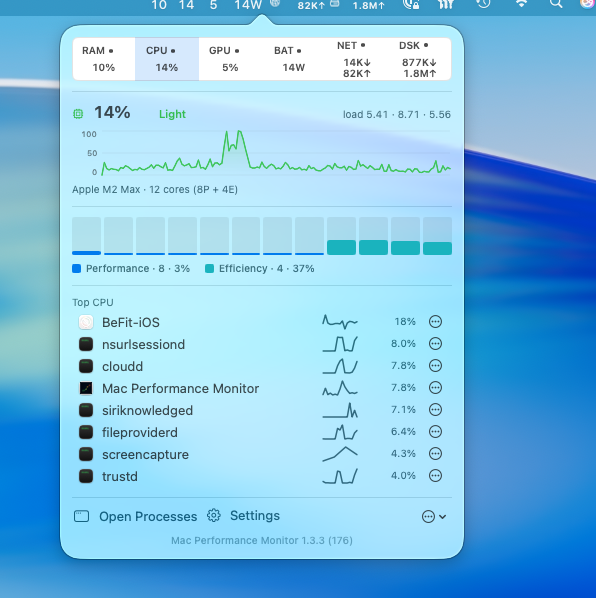Screen dimensions: 596x598
Task: Expand the bottom more-options dropdown menu
Action: 434,517
